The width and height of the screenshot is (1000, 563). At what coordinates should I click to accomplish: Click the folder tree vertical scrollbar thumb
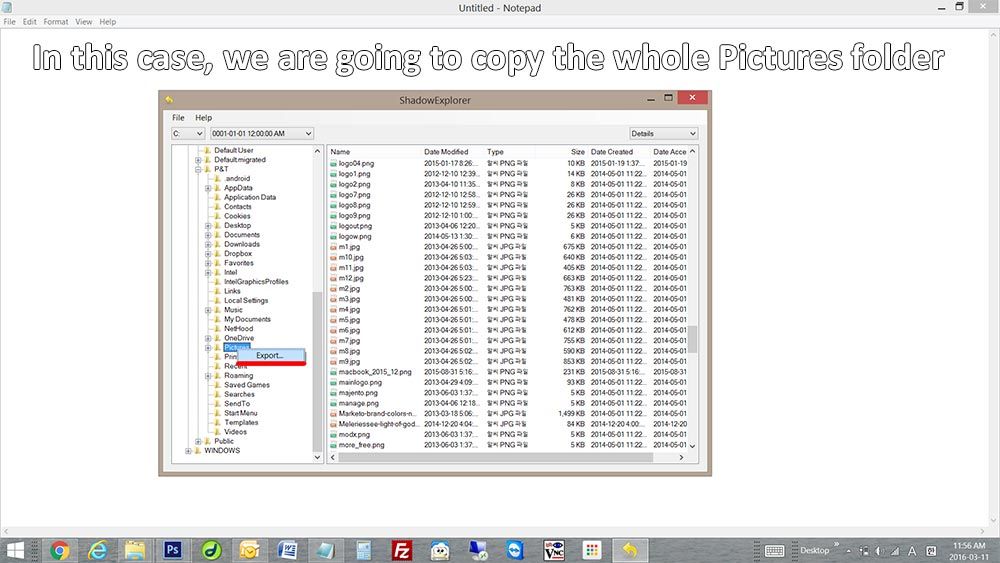point(317,372)
